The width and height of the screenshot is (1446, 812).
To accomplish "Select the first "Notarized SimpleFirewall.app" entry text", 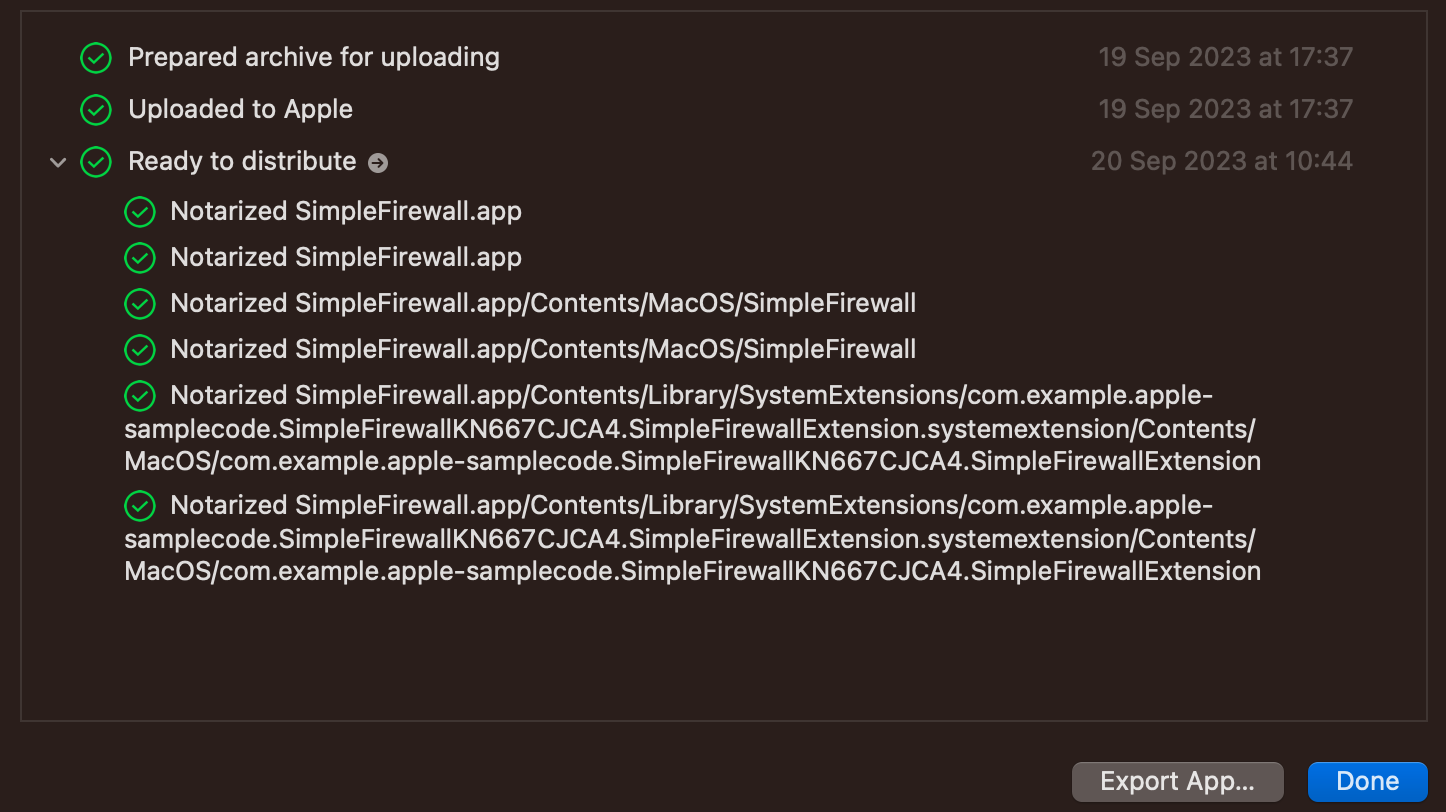I will (346, 211).
